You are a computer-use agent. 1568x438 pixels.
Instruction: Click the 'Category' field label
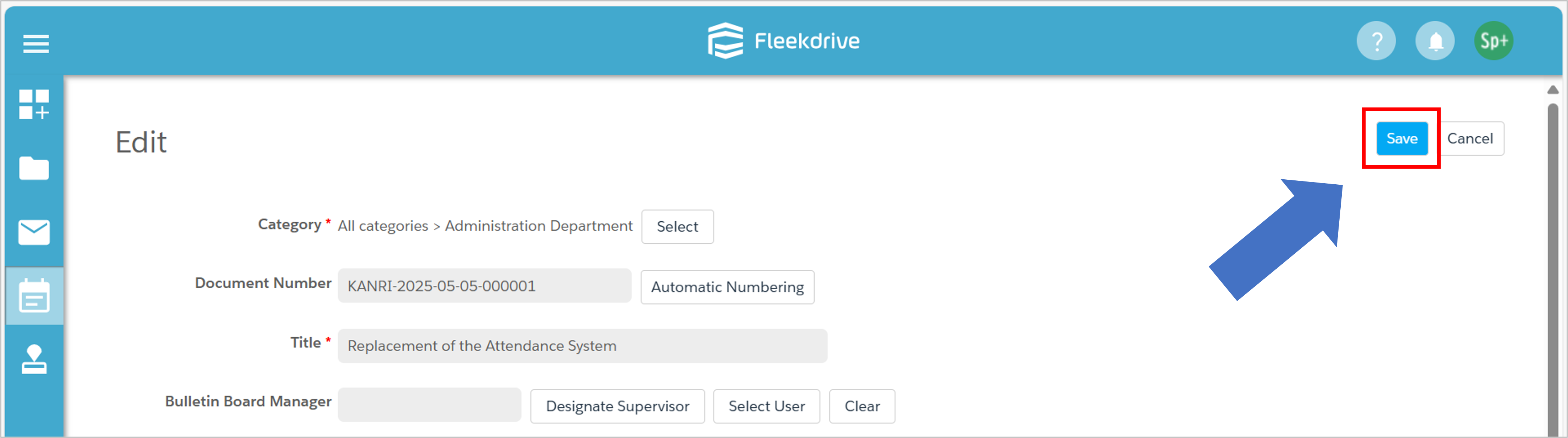point(289,224)
